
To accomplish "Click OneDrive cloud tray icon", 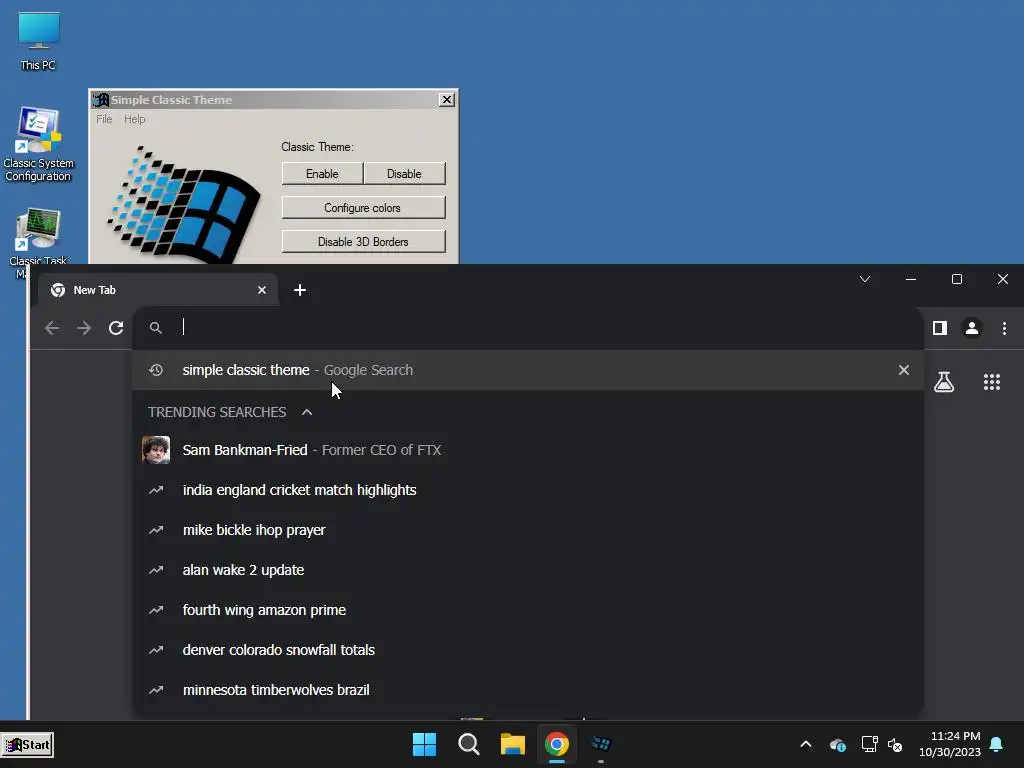I will click(837, 744).
